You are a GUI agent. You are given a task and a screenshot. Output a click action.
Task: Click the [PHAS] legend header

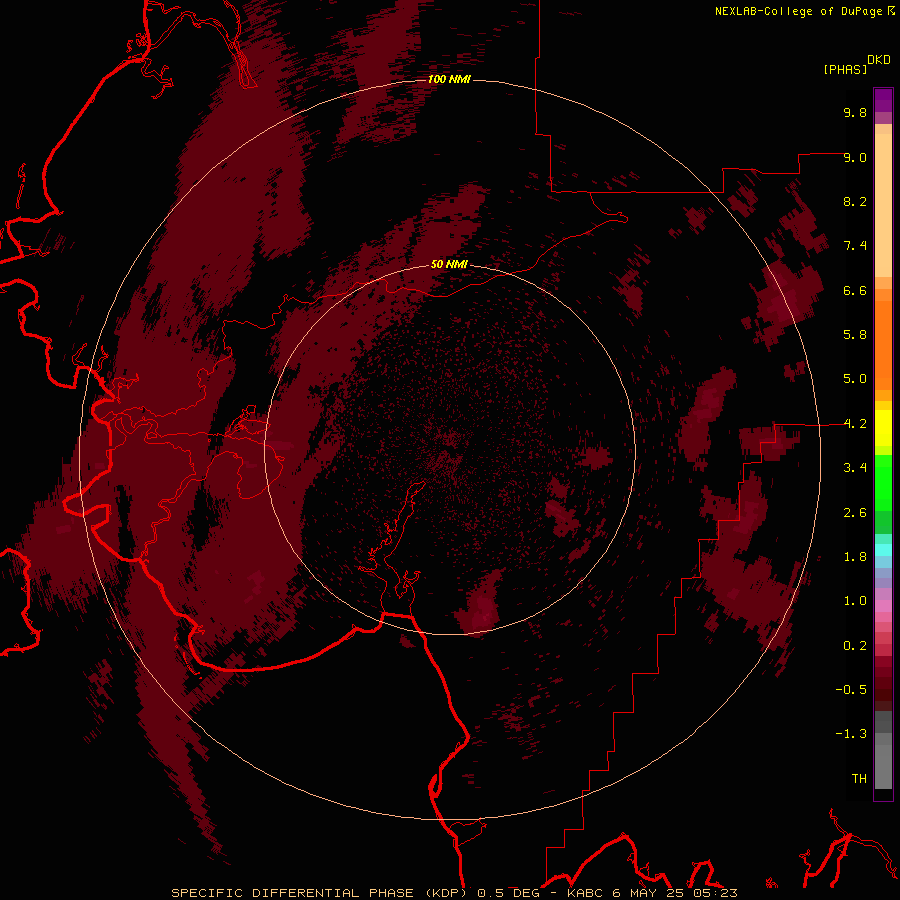click(x=845, y=69)
